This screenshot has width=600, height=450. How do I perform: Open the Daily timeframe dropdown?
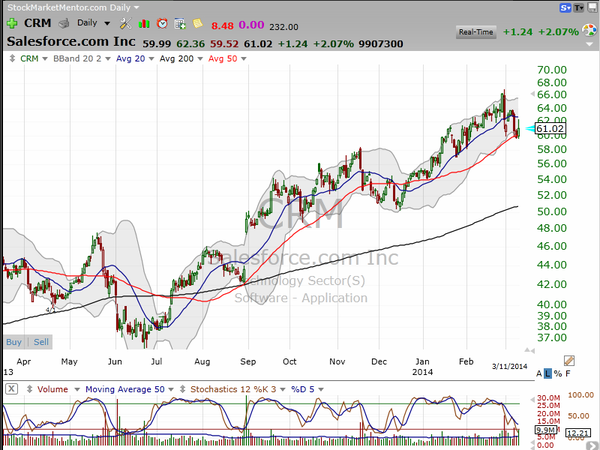pos(107,23)
